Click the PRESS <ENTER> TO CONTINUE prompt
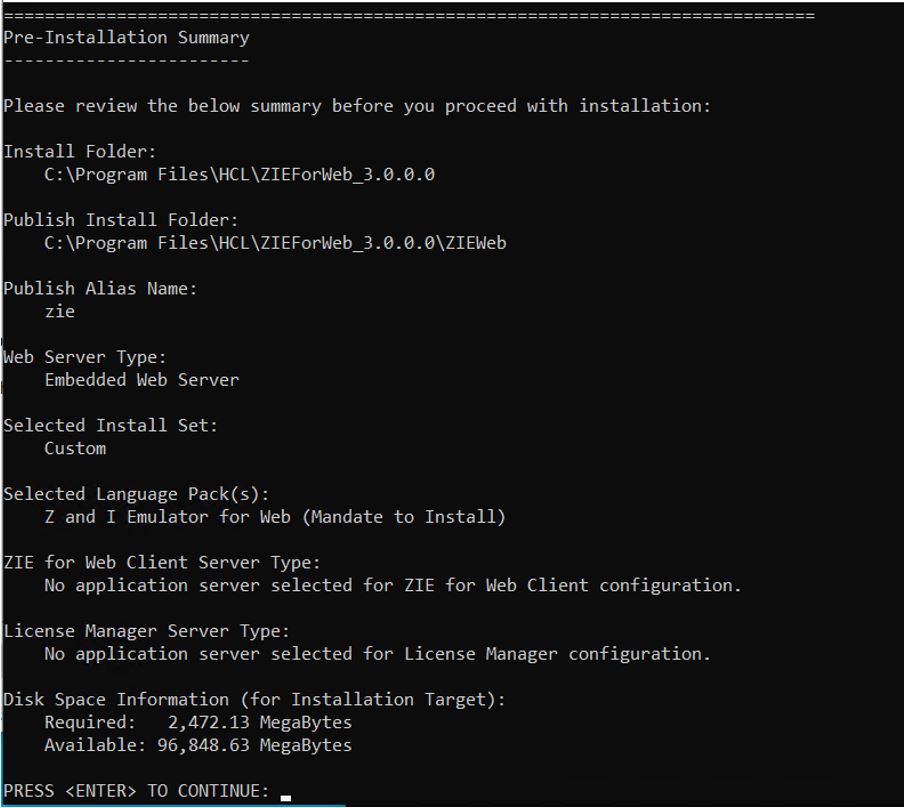 pyautogui.click(x=136, y=791)
